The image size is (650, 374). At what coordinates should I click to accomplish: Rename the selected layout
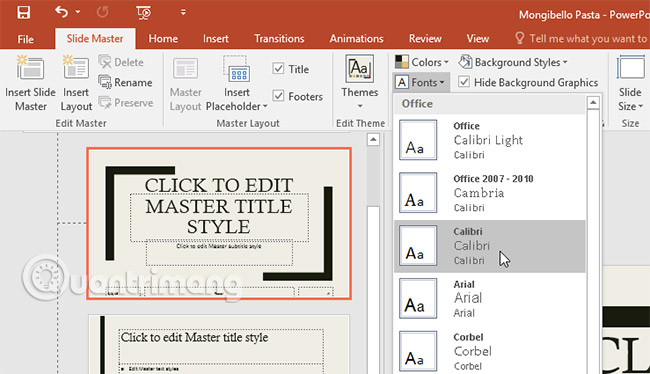(x=125, y=83)
